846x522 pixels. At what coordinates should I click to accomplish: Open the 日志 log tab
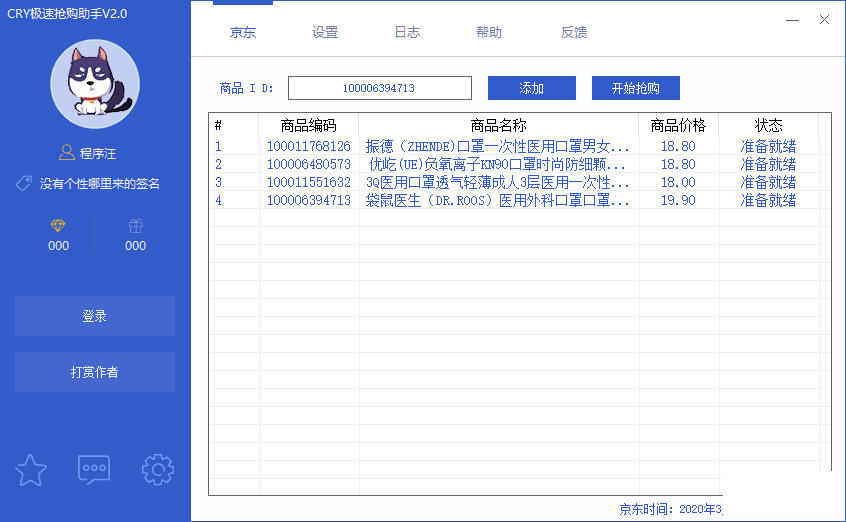407,32
